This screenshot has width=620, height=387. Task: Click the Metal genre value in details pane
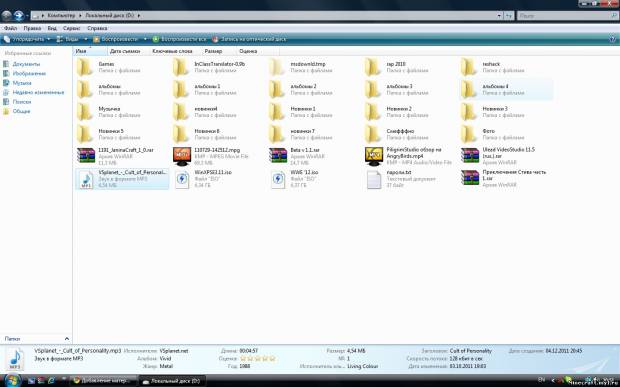point(166,366)
